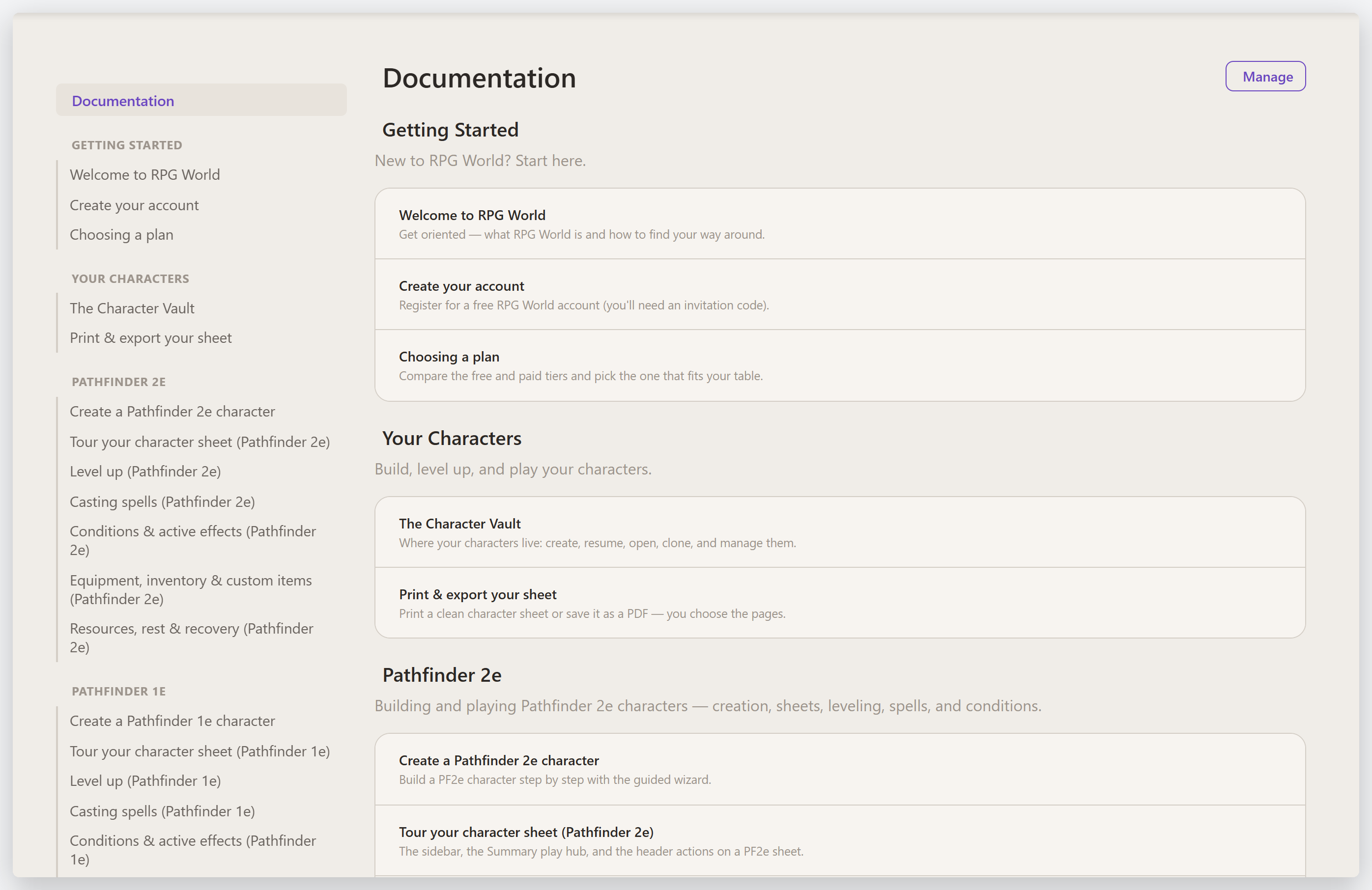Click the Manage button
Viewport: 1372px width, 890px height.
coord(1265,76)
